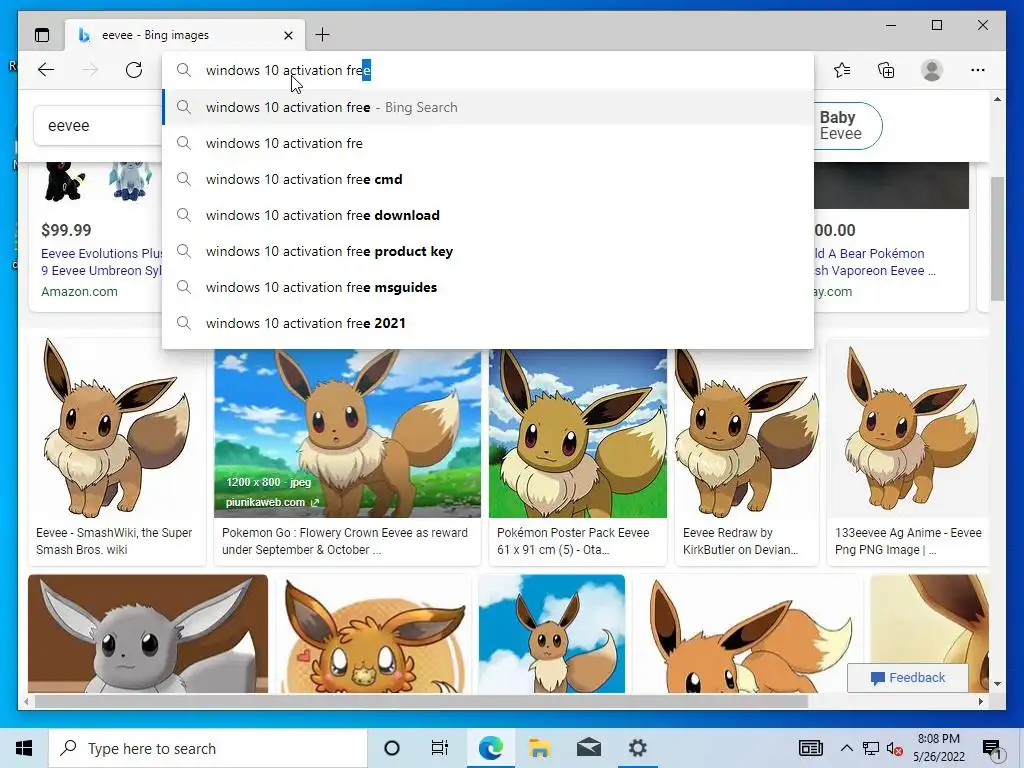The image size is (1024, 768).
Task: Open the chibi Eevee with heart thumbnail
Action: tap(374, 633)
